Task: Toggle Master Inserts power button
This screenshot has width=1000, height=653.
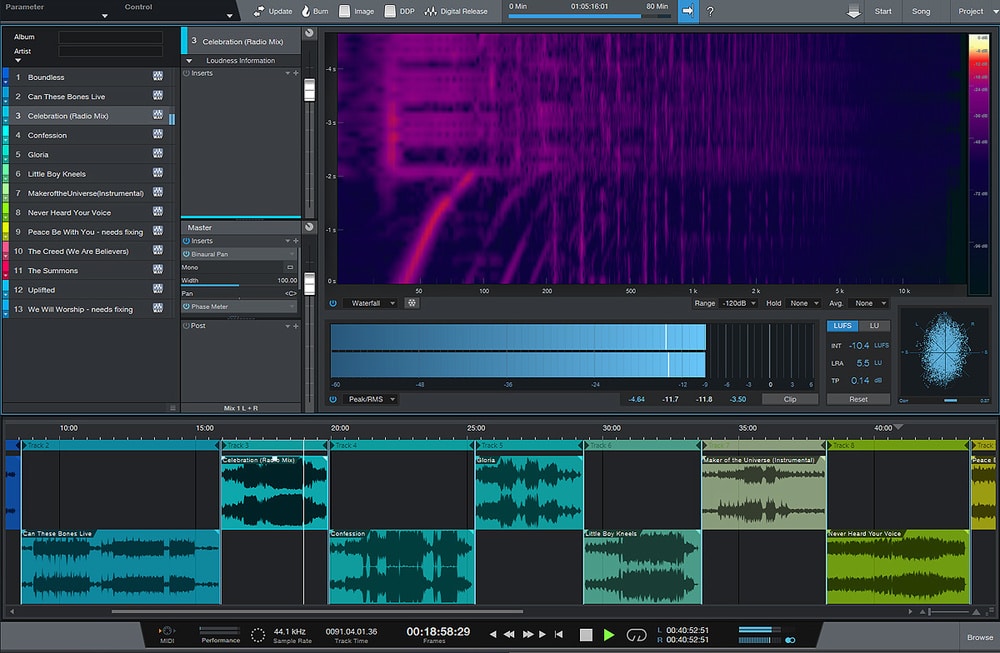Action: (186, 241)
